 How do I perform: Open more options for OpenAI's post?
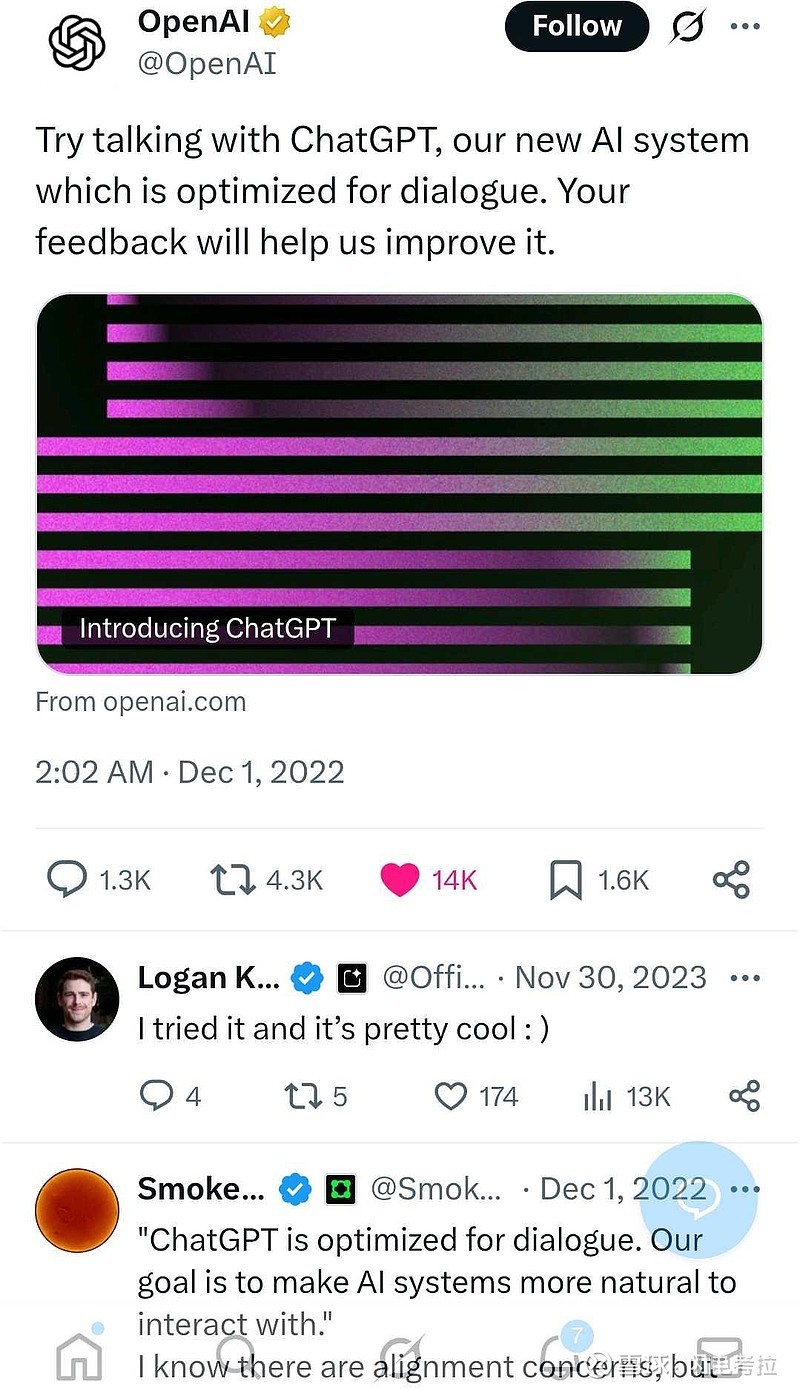[x=745, y=27]
